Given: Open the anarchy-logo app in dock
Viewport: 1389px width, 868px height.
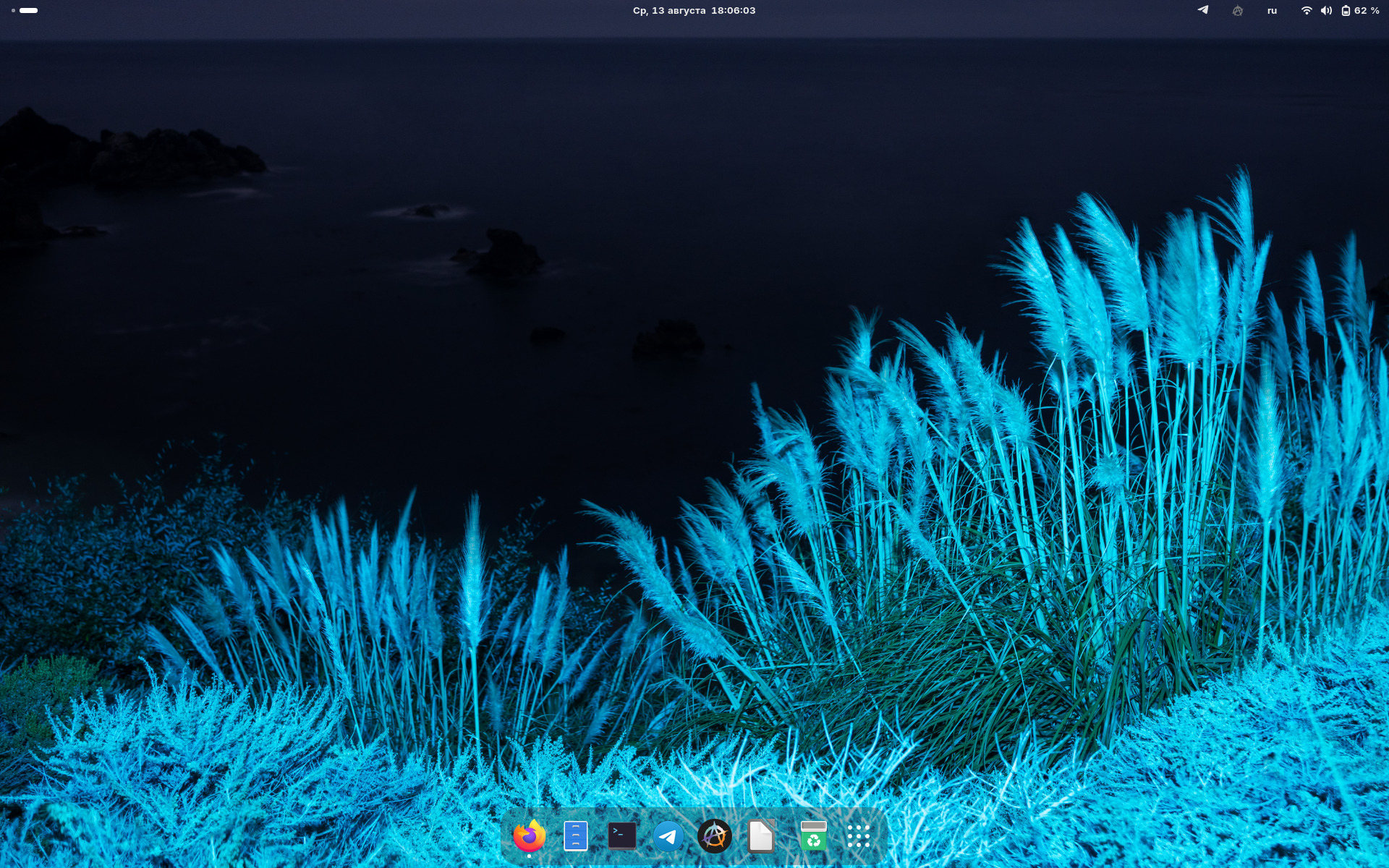Looking at the screenshot, I should 714,836.
